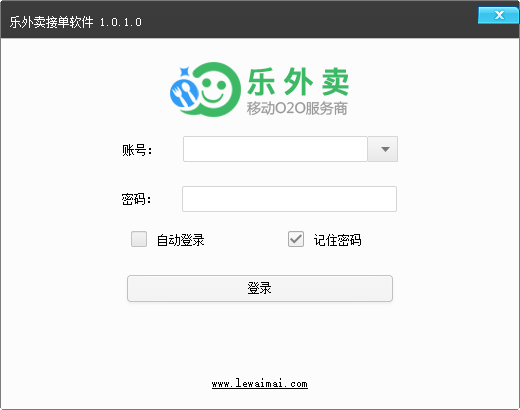Click the gray 移动O2O服务商 tagline
The width and height of the screenshot is (520, 410).
[297, 108]
